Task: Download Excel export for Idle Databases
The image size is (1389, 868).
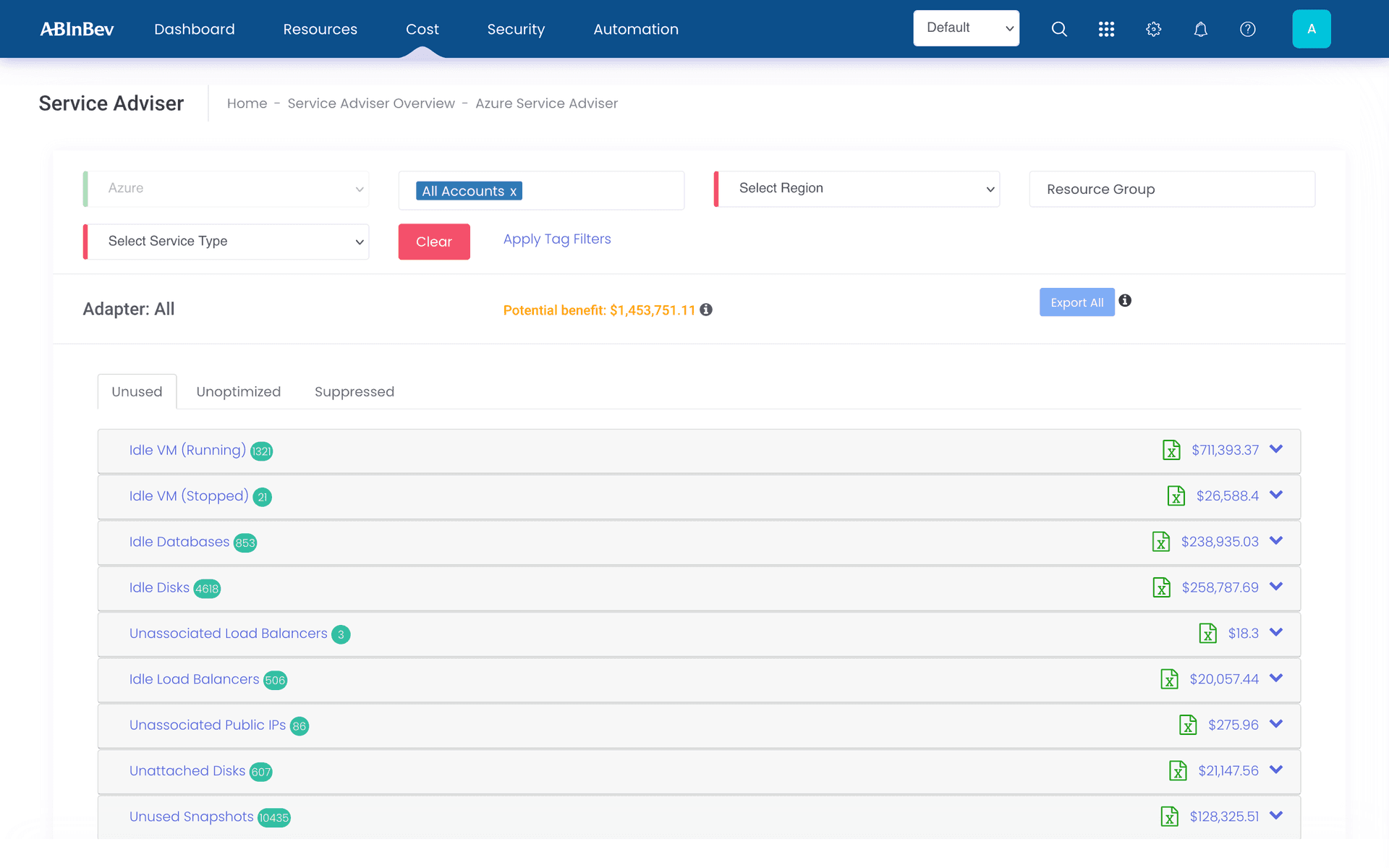Action: [x=1161, y=541]
